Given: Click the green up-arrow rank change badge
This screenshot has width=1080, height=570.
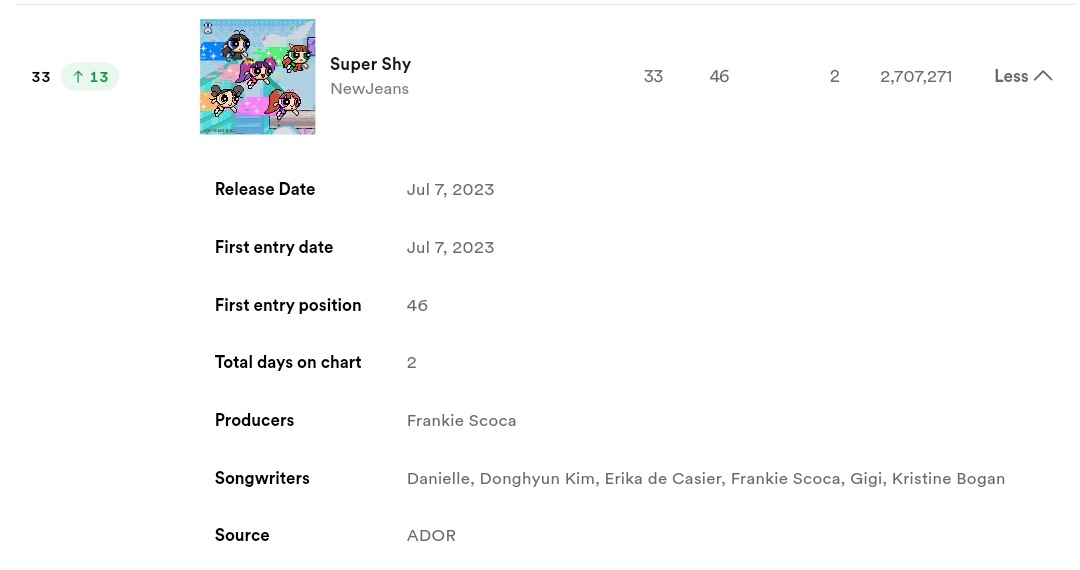Looking at the screenshot, I should click(90, 76).
